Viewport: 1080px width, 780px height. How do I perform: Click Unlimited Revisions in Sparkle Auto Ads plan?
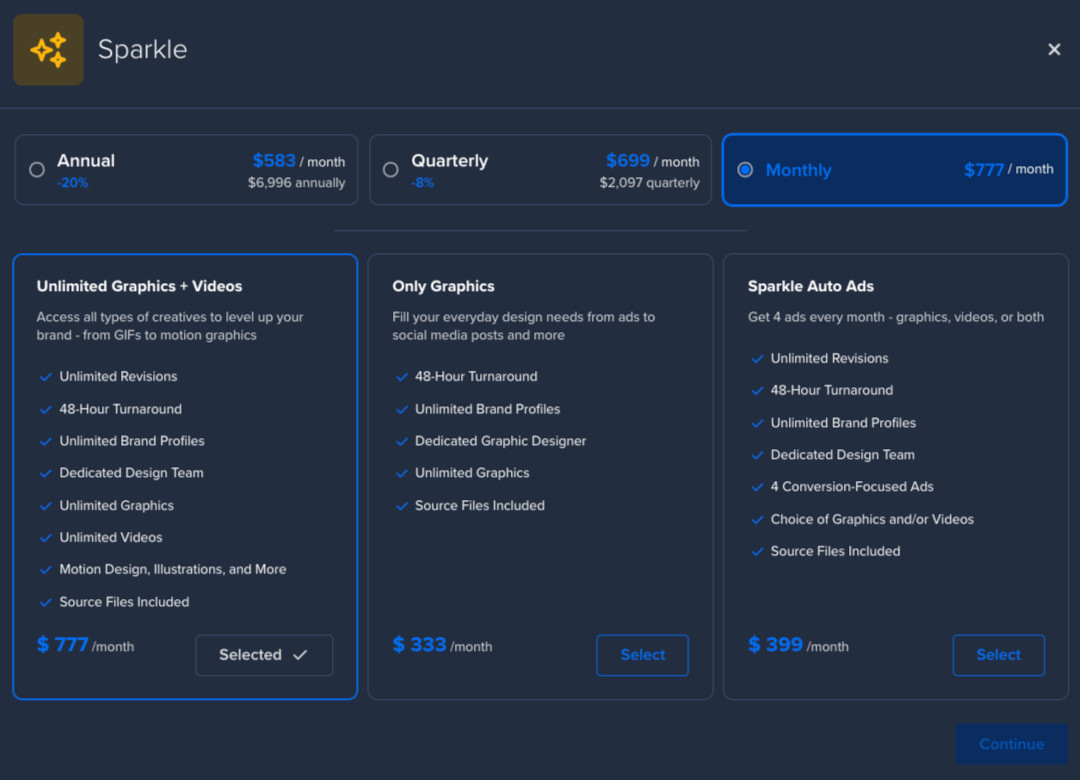coord(829,358)
